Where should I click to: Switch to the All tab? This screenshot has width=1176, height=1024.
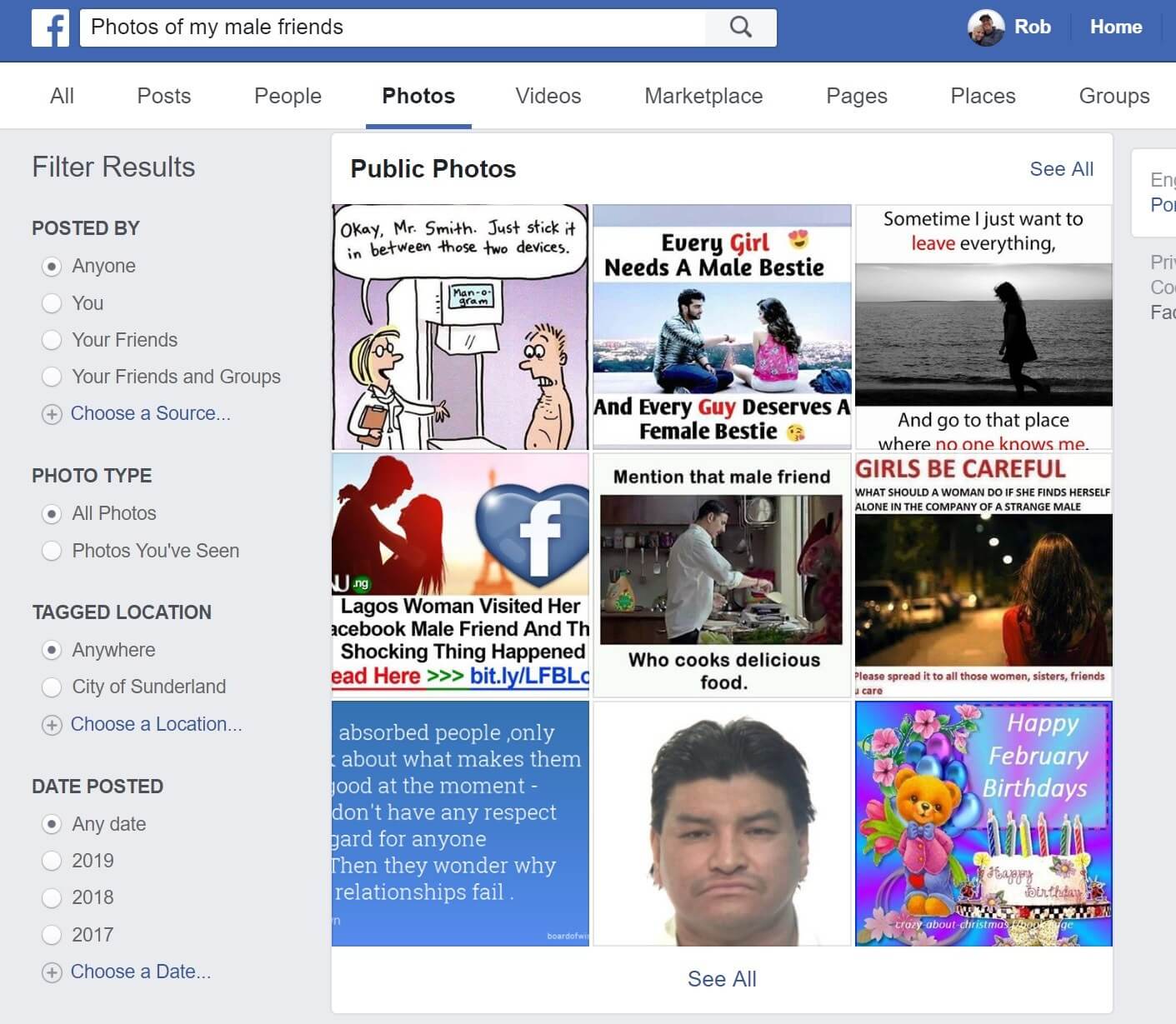point(62,96)
